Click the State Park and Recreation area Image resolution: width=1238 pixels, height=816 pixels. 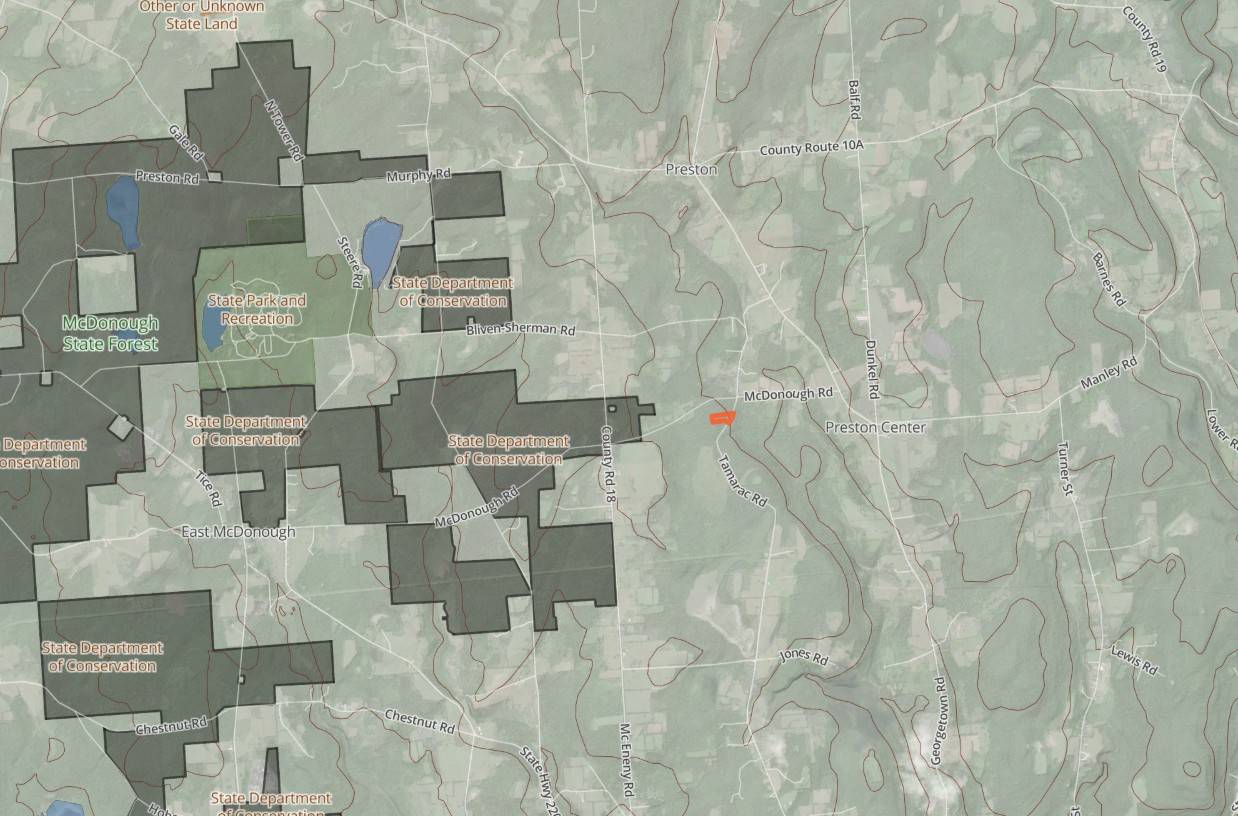pos(257,309)
